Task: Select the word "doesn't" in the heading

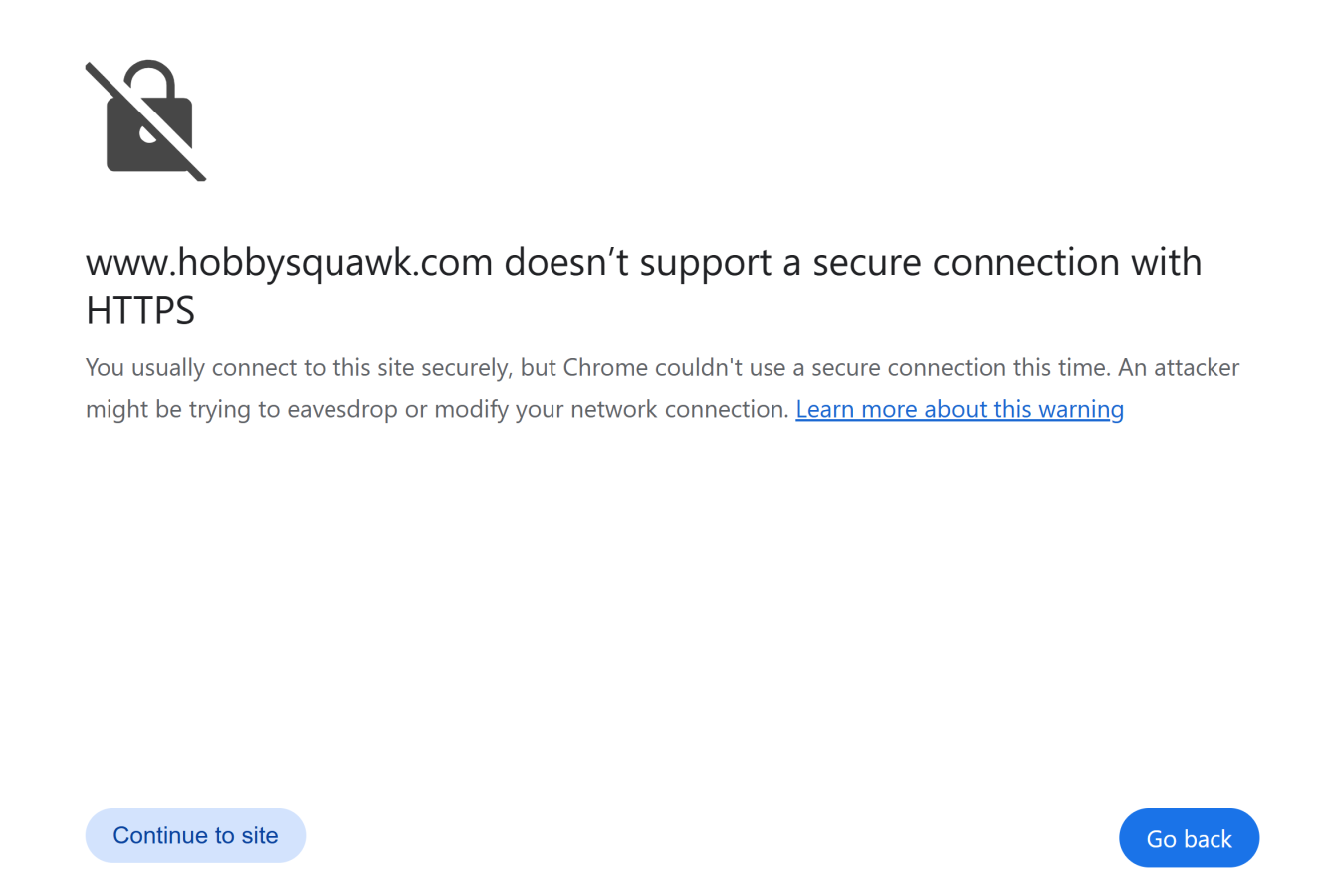Action: click(566, 262)
